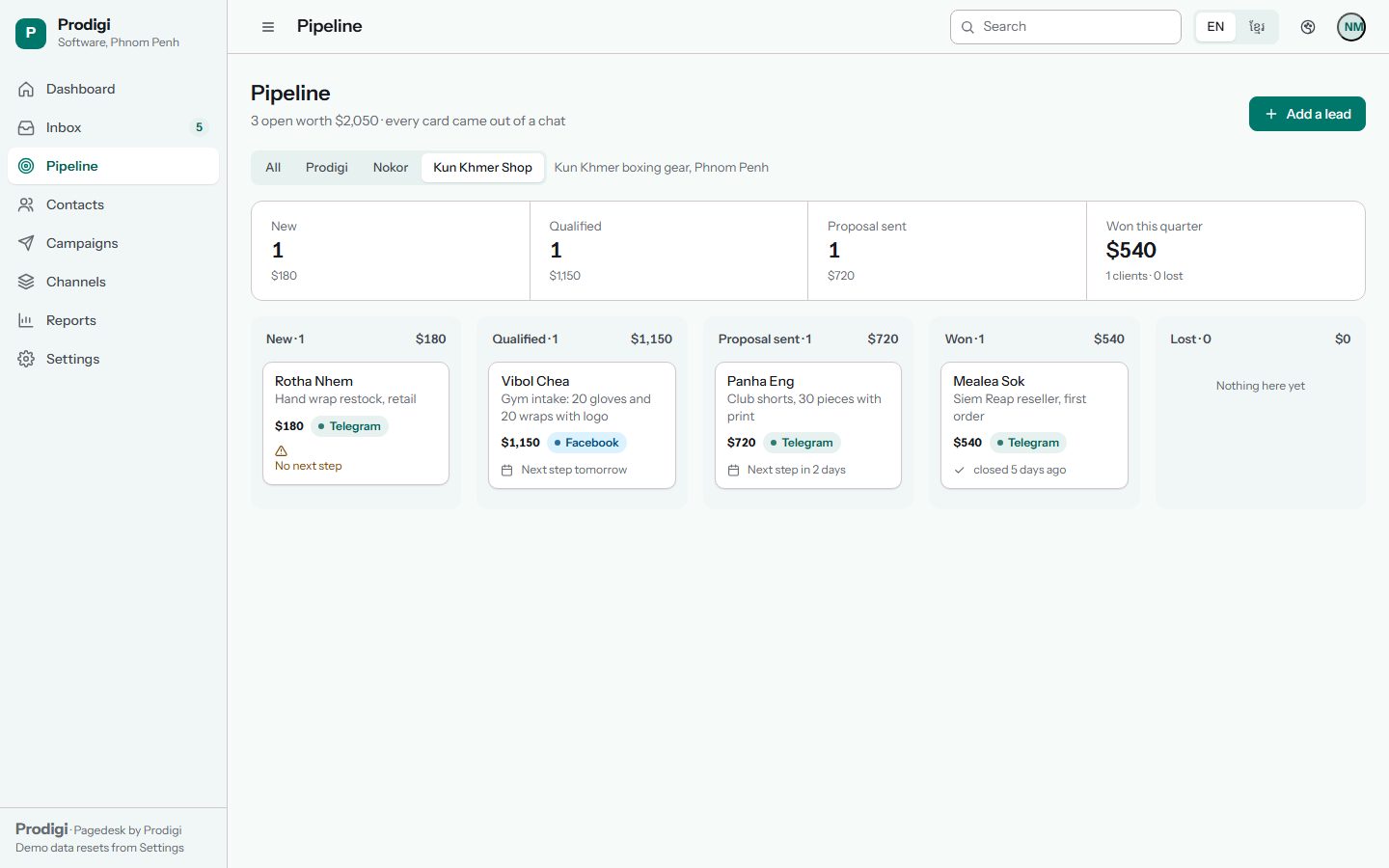Click the Search input field
The height and width of the screenshot is (868, 1389).
point(1066,27)
